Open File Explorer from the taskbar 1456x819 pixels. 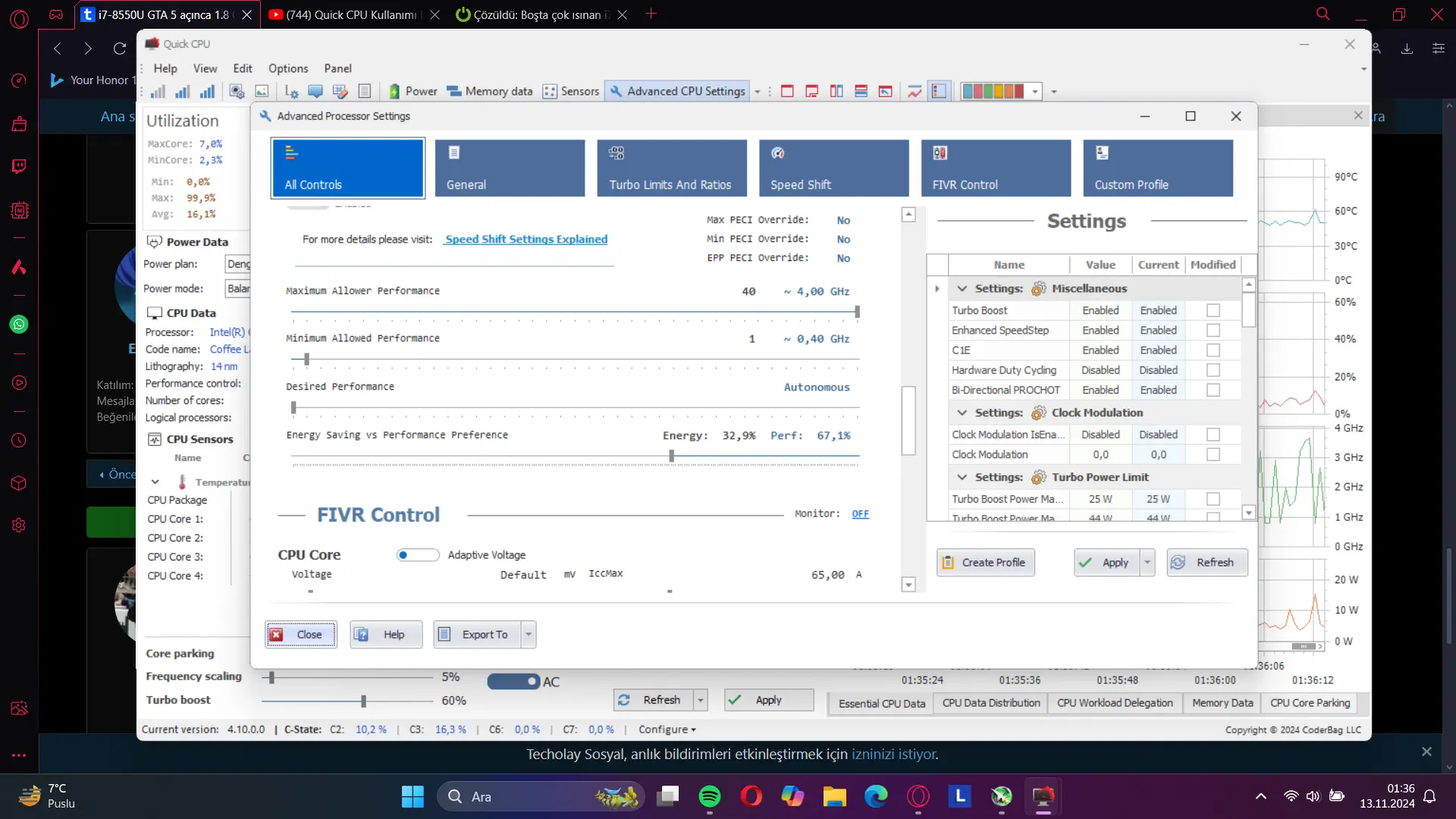point(834,796)
